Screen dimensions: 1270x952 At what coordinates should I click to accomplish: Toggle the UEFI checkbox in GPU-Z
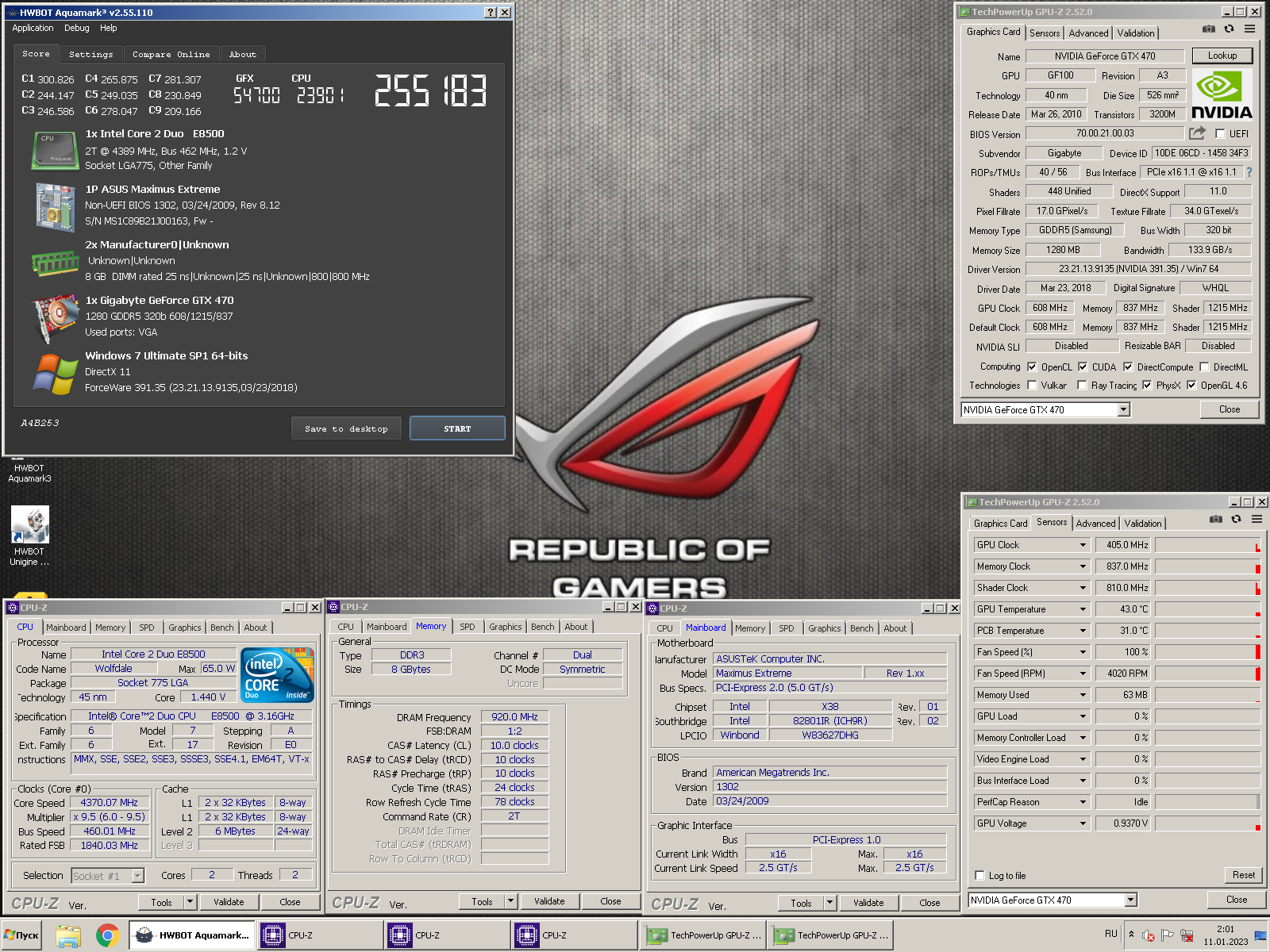coord(1220,133)
